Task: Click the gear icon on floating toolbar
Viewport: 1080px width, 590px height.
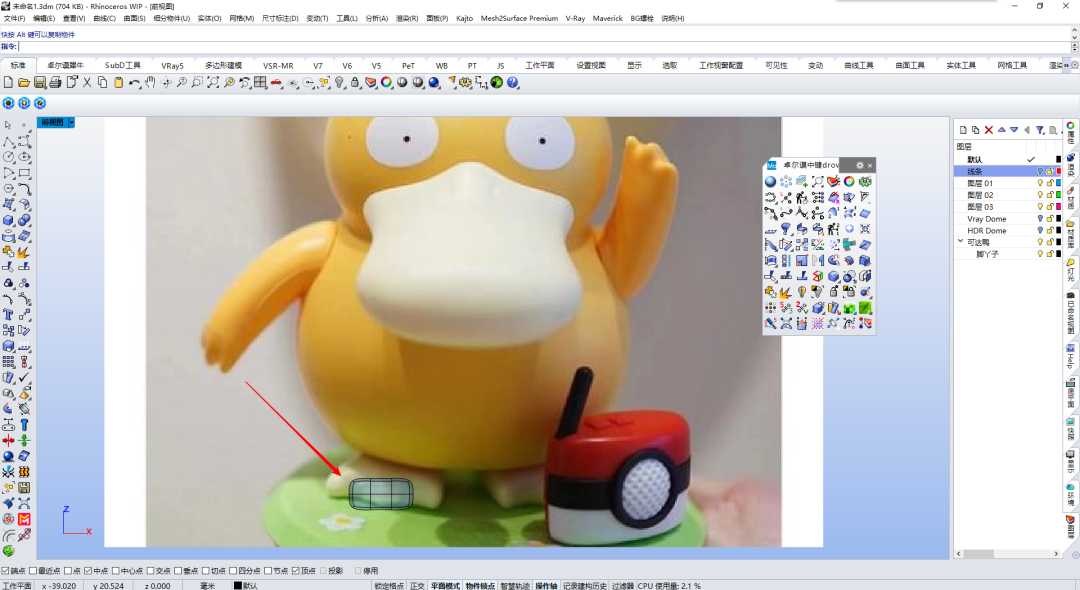Action: (860, 165)
